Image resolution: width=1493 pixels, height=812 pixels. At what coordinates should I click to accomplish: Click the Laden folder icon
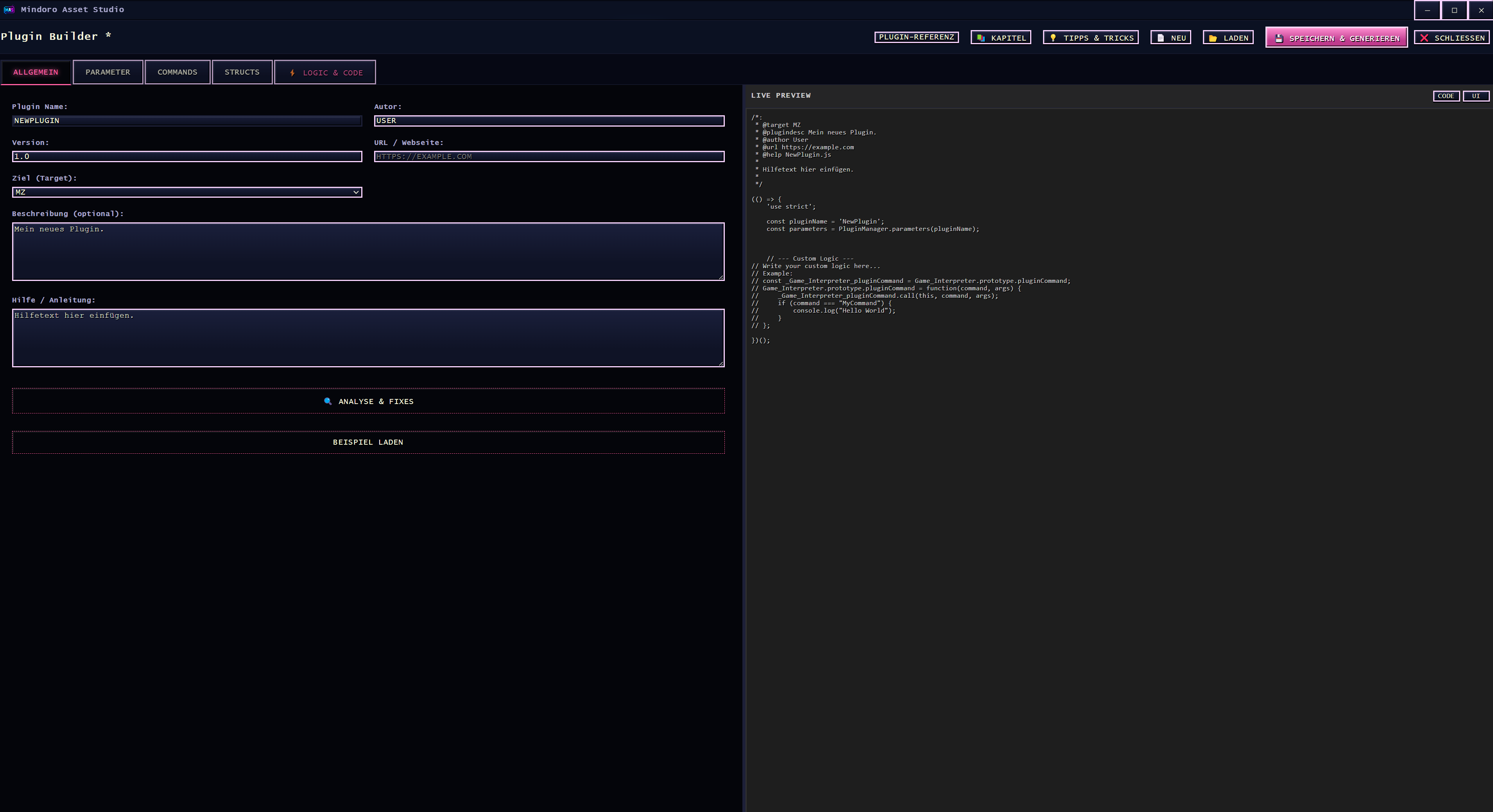tap(1213, 38)
